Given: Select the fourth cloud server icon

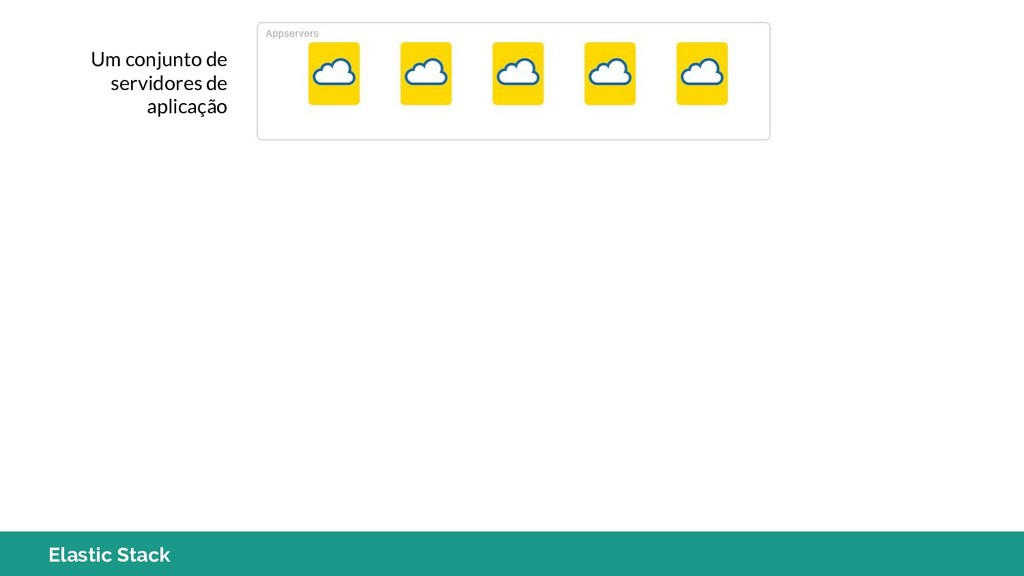Looking at the screenshot, I should [x=610, y=74].
